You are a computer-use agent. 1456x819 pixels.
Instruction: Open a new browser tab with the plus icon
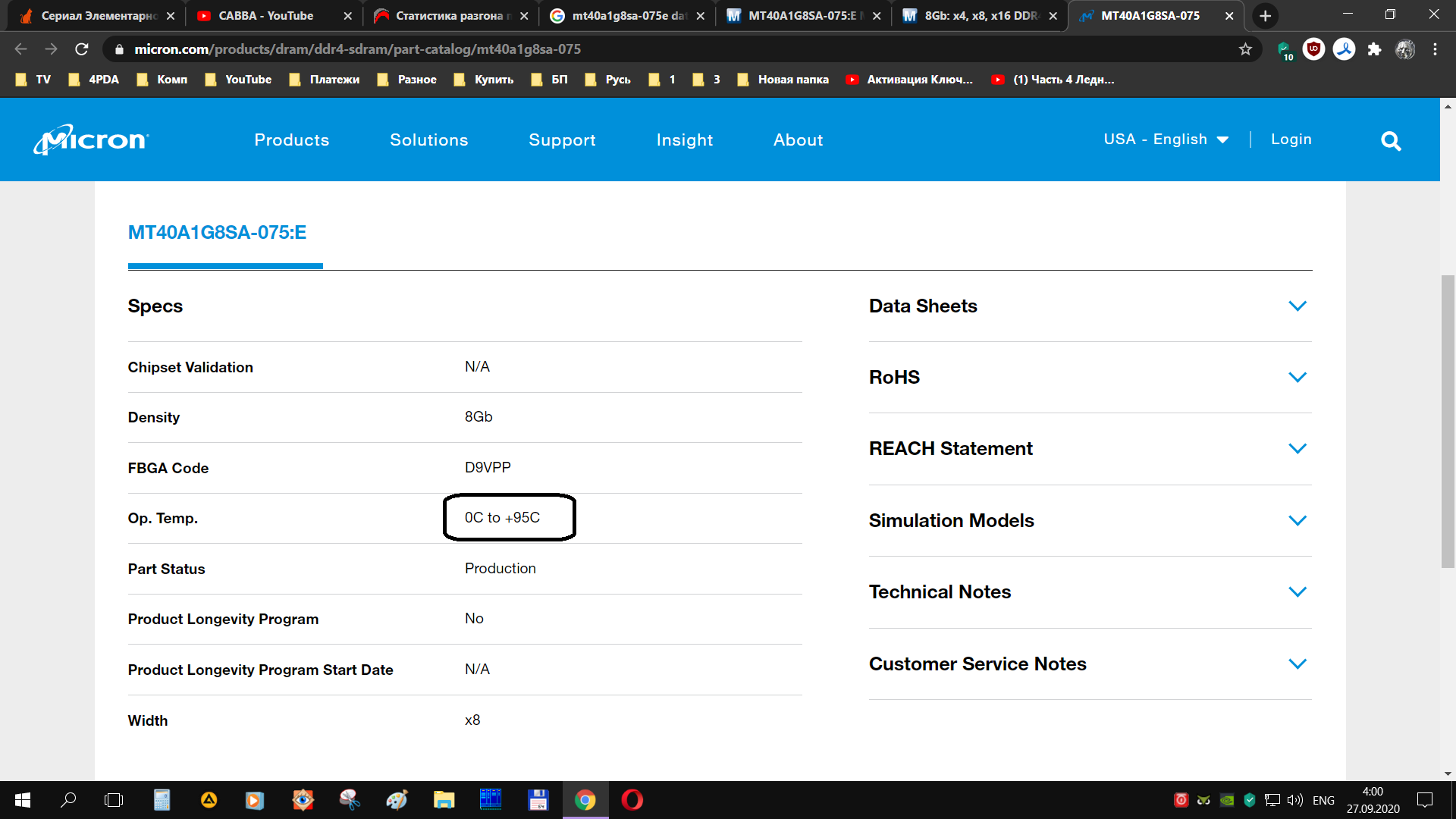1265,16
